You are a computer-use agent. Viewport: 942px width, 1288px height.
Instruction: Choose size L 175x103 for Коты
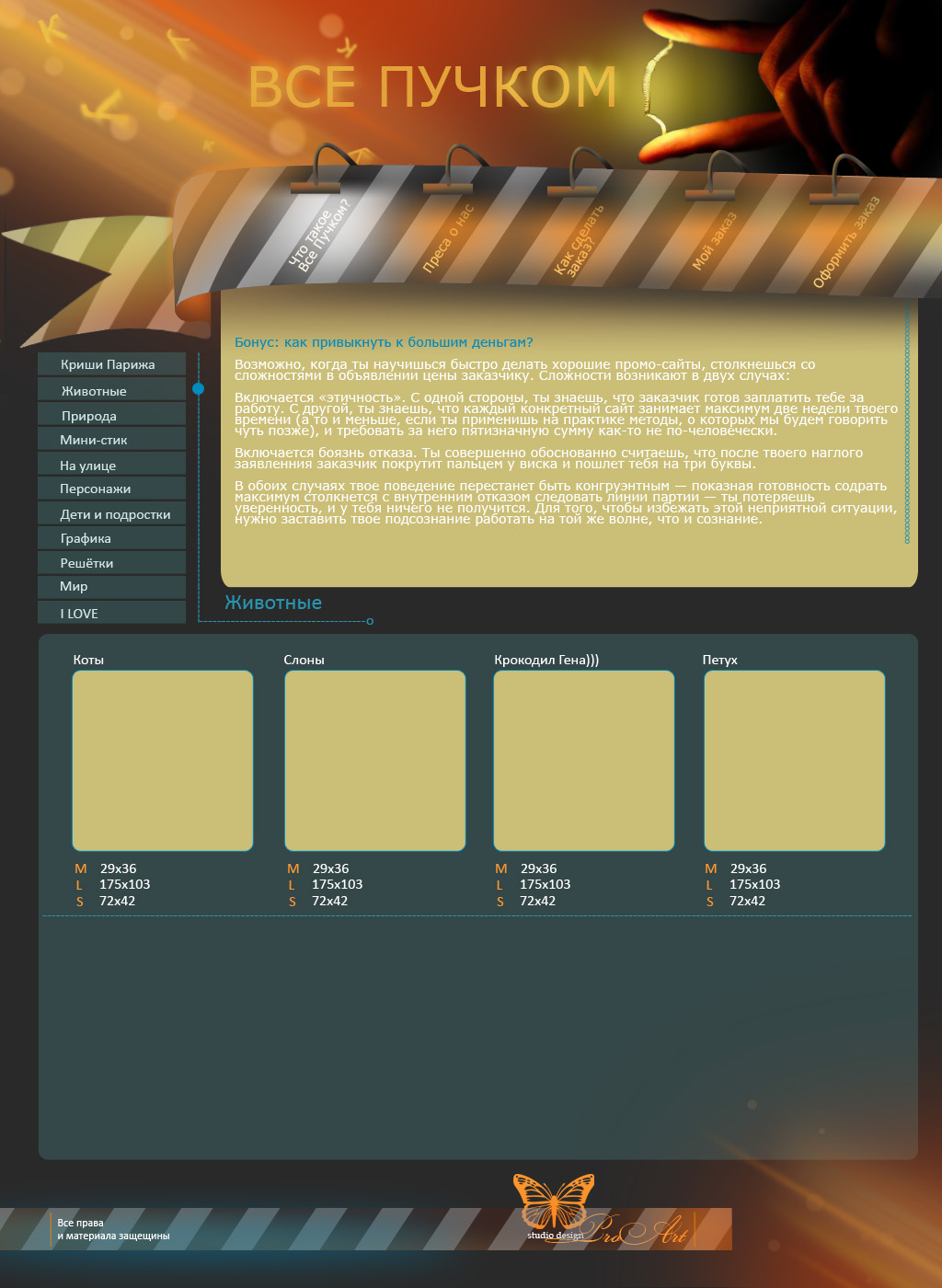pyautogui.click(x=112, y=884)
